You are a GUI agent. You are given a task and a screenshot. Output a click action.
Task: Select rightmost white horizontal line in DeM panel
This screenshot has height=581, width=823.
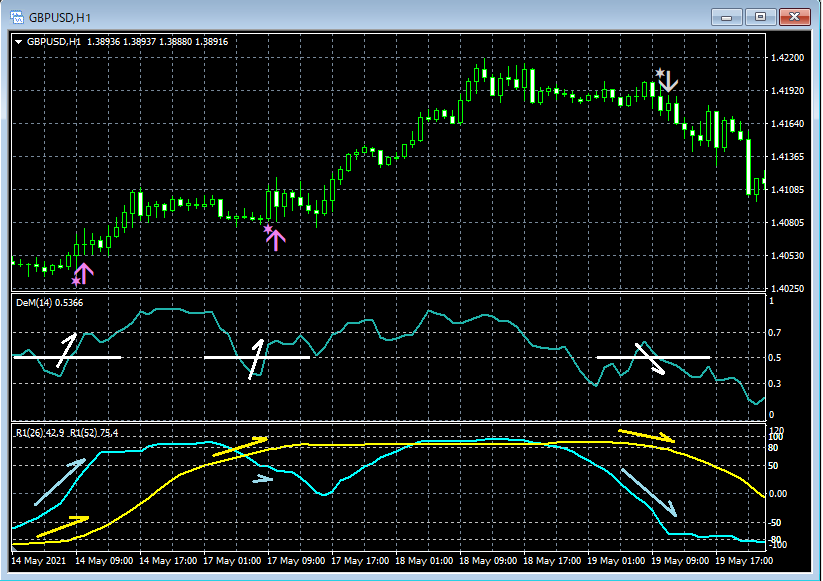[x=690, y=357]
